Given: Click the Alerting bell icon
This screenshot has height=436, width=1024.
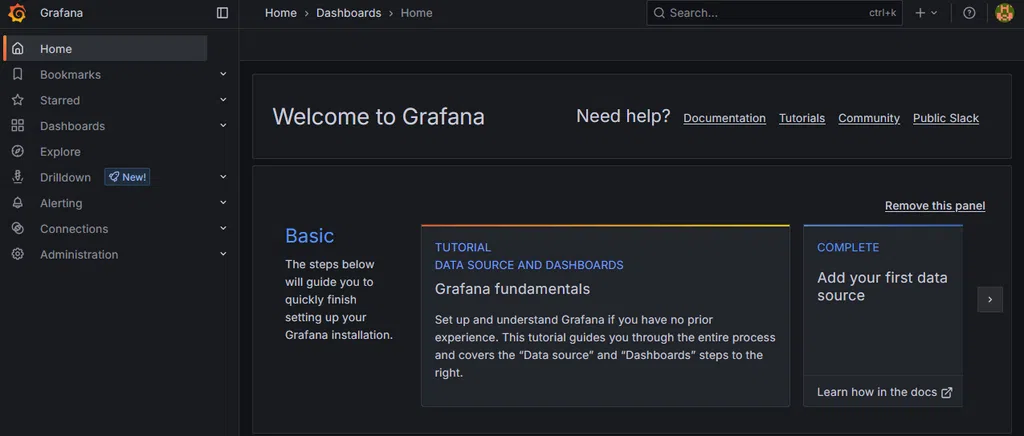Looking at the screenshot, I should 18,203.
